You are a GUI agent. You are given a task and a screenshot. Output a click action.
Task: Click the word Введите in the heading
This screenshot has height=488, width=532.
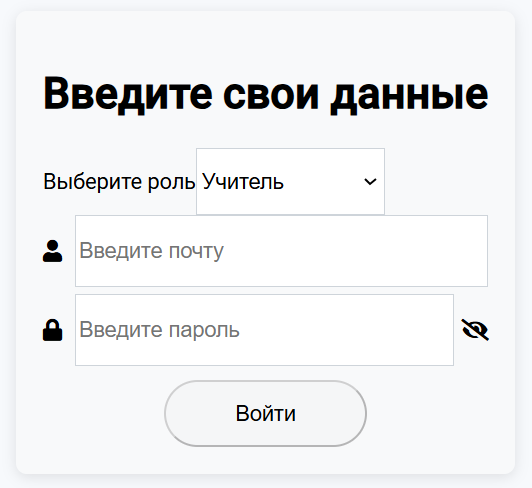tap(128, 94)
